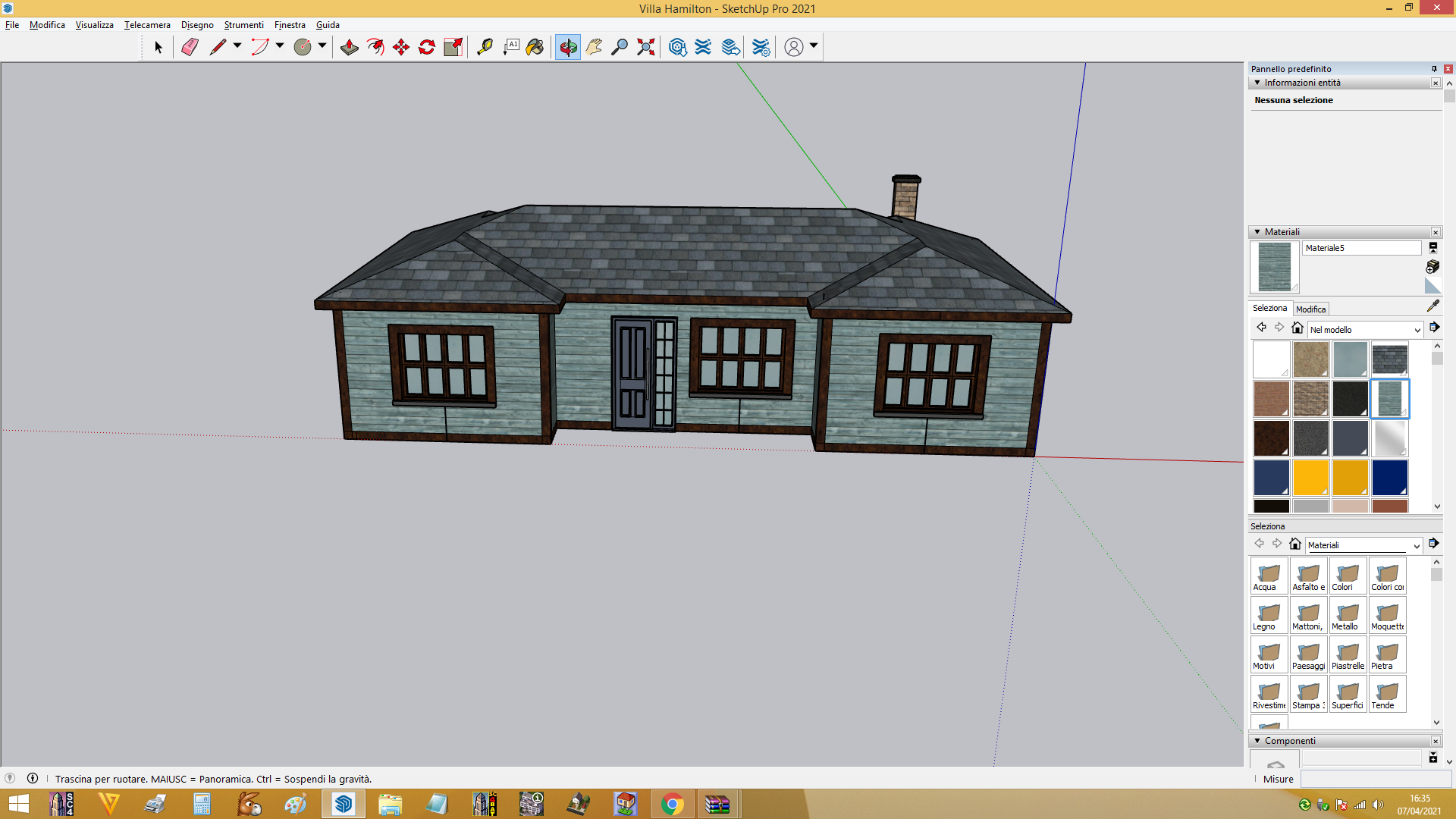Open the Visualizza menu

[94, 25]
